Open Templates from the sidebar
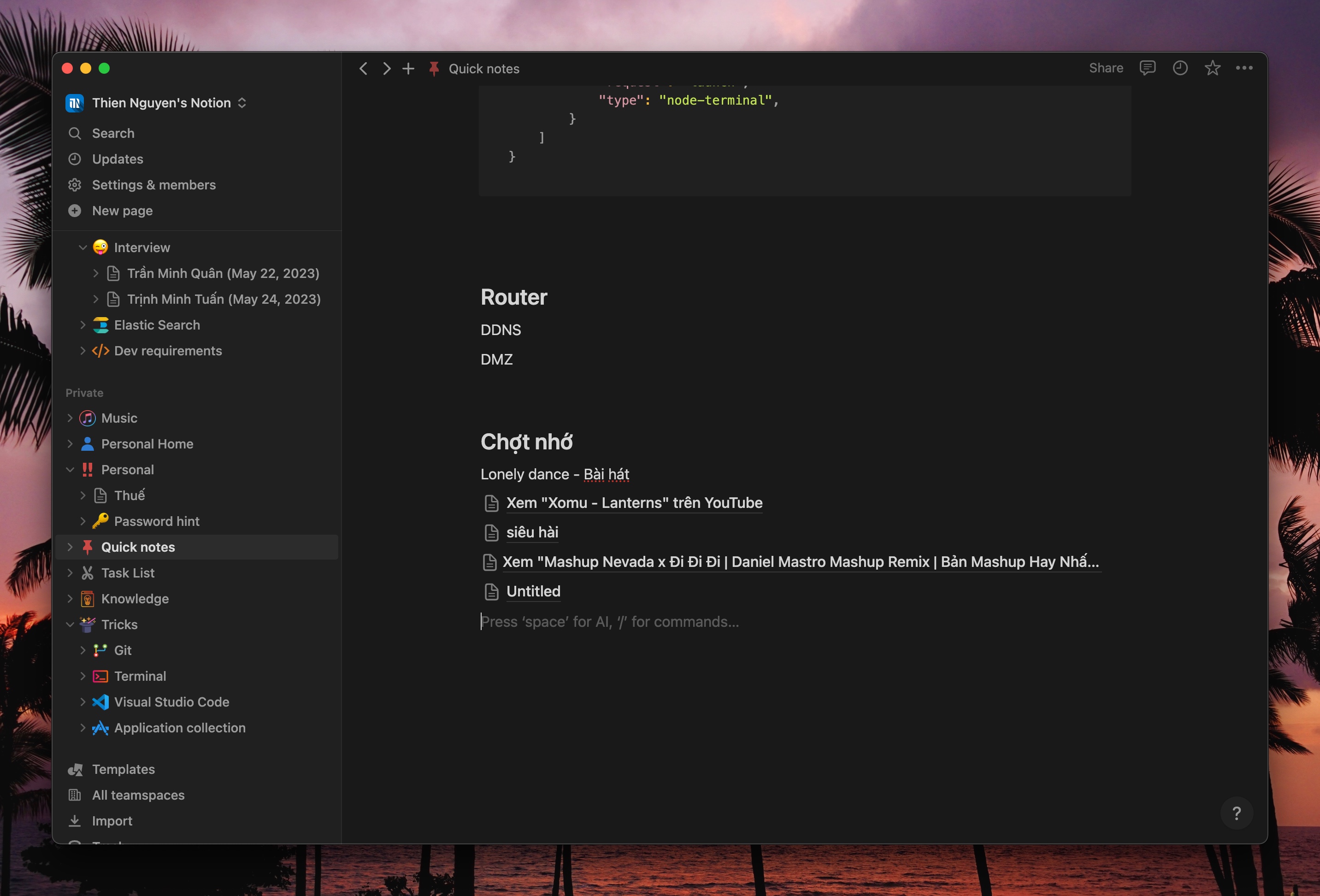The image size is (1320, 896). point(123,769)
